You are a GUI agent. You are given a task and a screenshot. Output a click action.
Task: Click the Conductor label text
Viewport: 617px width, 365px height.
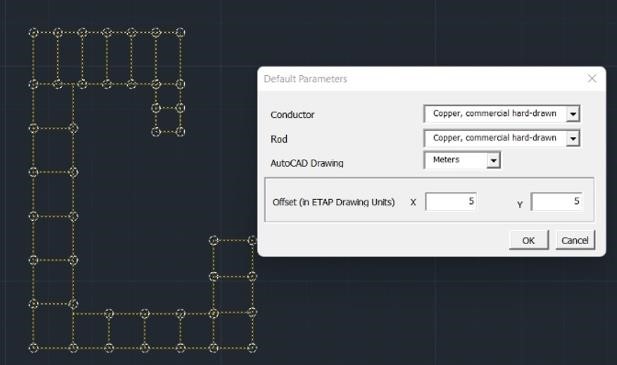pyautogui.click(x=292, y=114)
